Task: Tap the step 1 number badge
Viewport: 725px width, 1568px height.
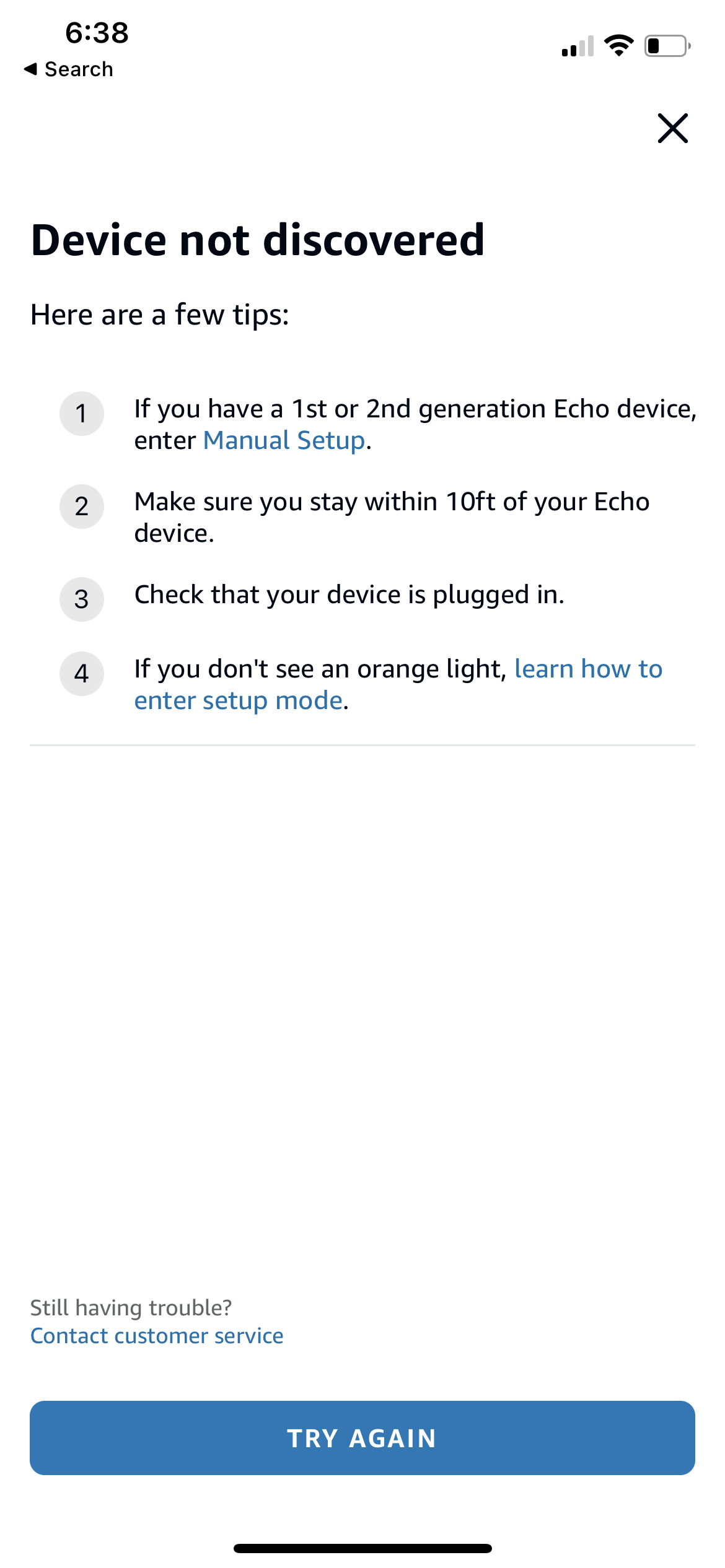Action: click(81, 414)
